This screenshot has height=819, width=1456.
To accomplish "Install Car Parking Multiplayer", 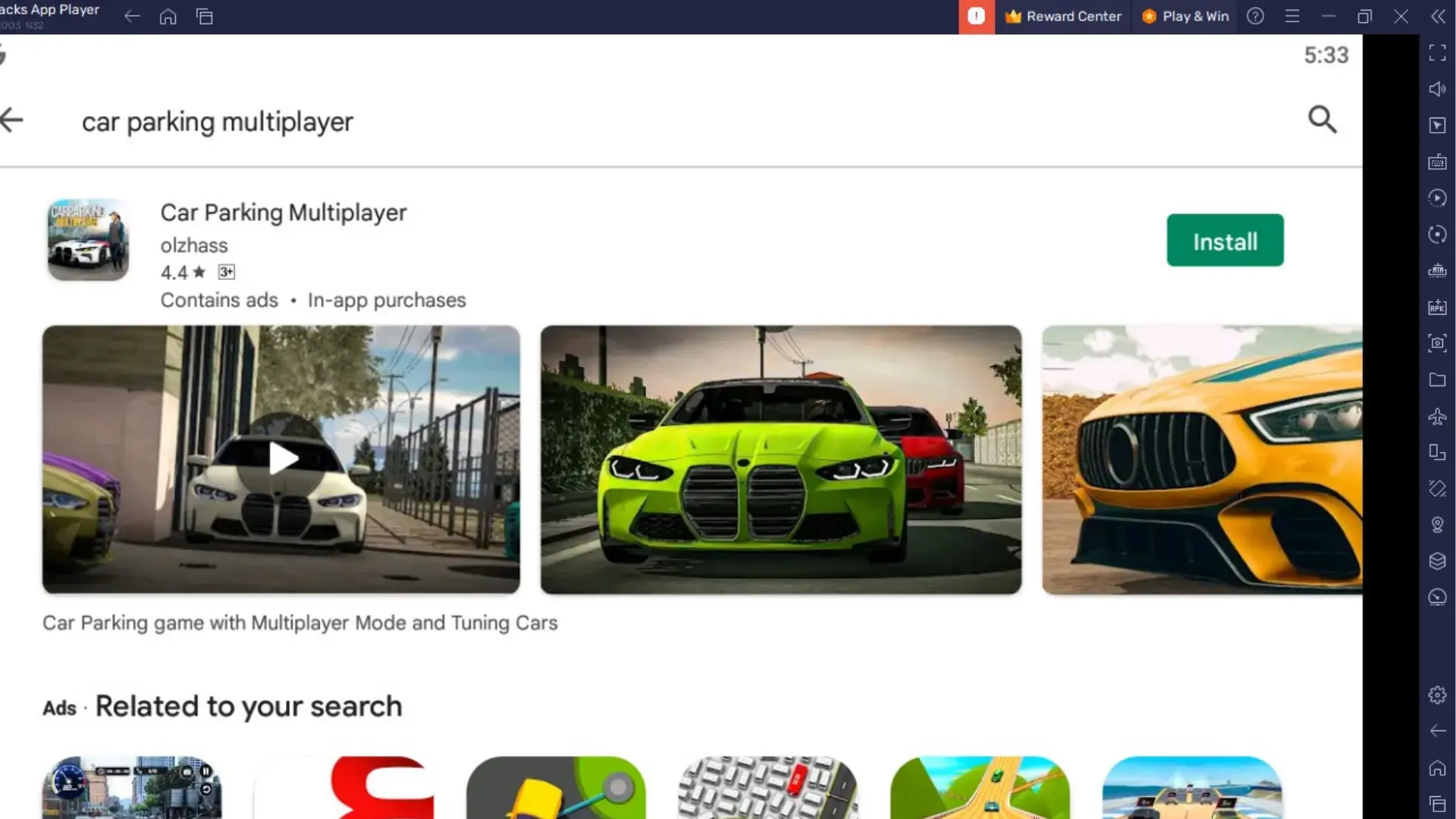I will point(1225,240).
